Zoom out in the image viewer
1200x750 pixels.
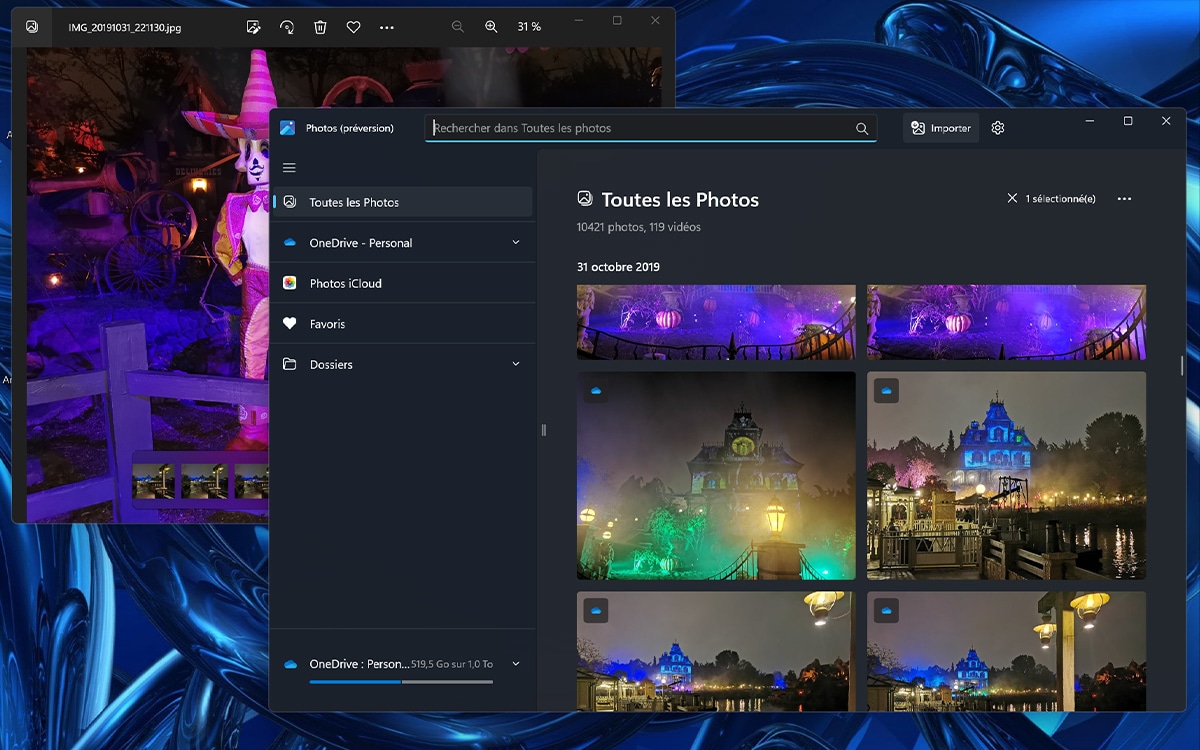click(458, 27)
